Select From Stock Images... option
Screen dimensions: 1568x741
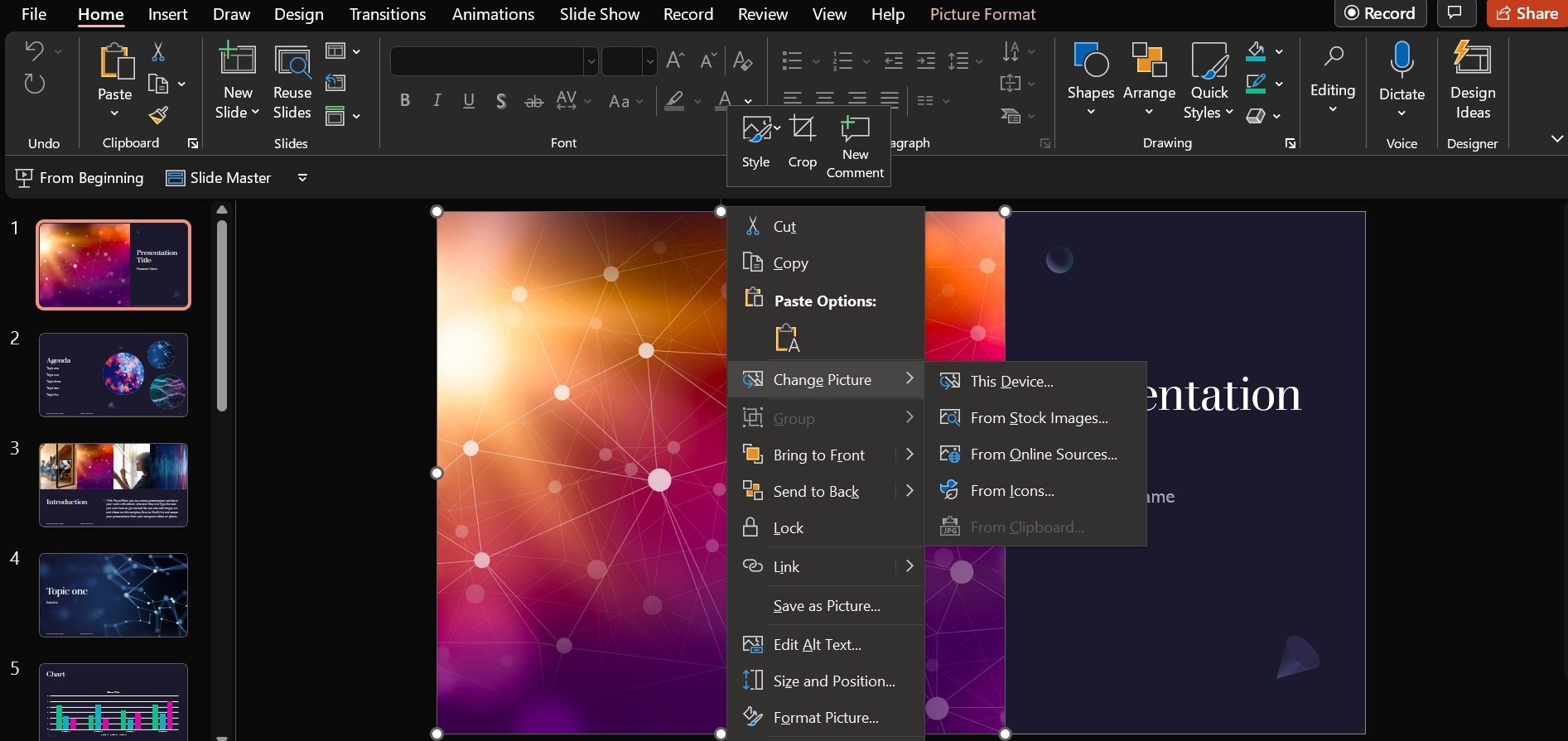1035,418
